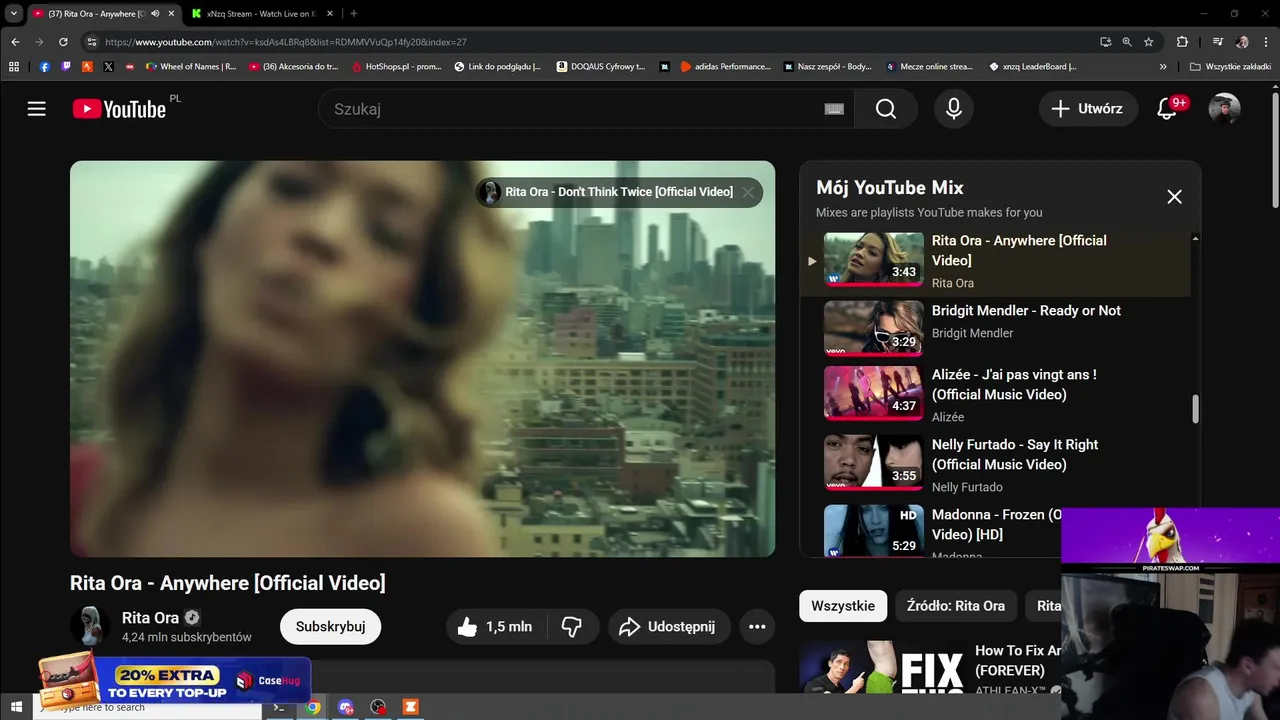The image size is (1280, 720).
Task: Open a new Chrome tab
Action: (353, 14)
